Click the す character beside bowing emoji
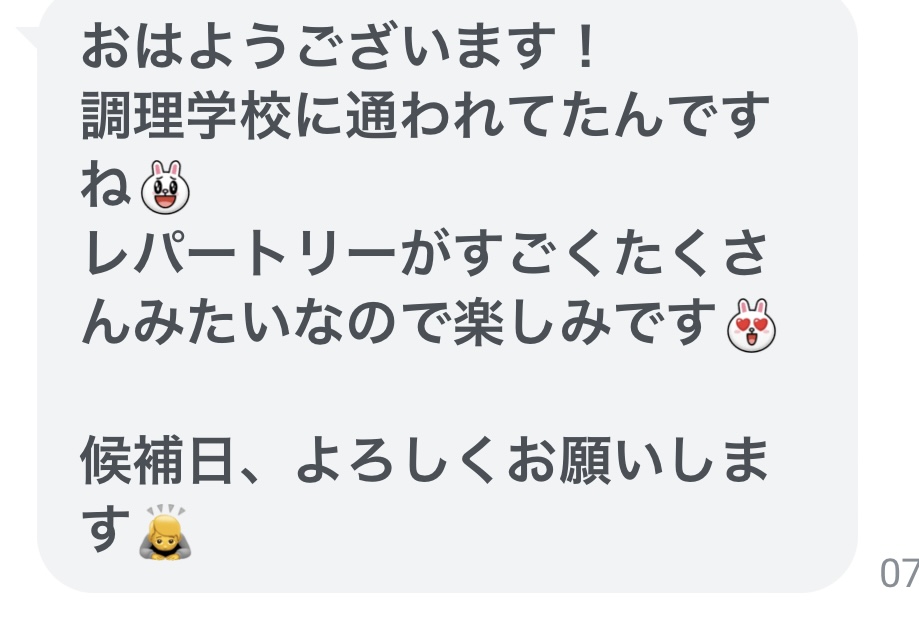This screenshot has height=623, width=919. point(105,529)
